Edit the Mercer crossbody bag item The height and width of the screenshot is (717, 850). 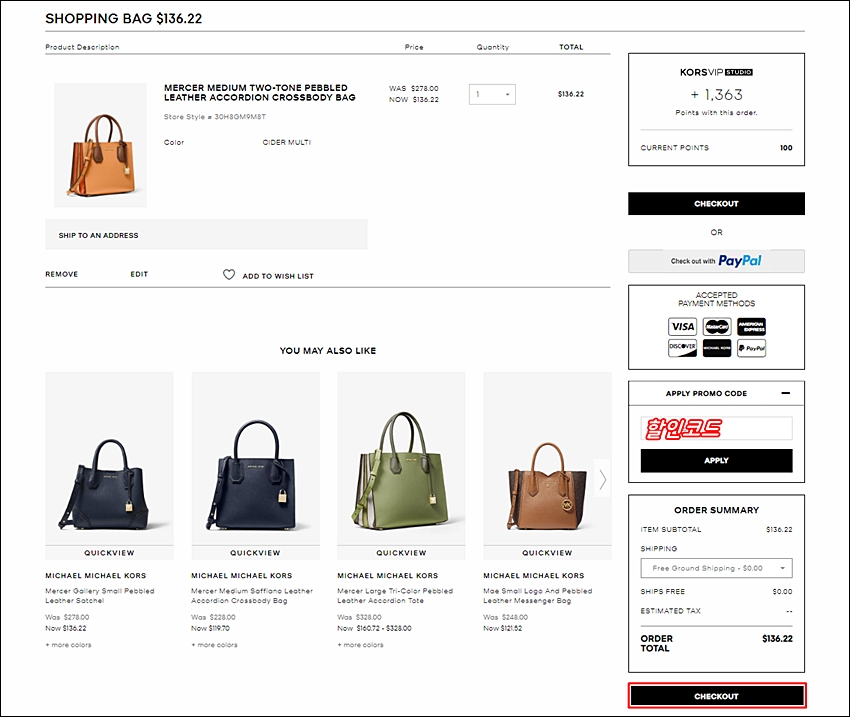(x=139, y=274)
